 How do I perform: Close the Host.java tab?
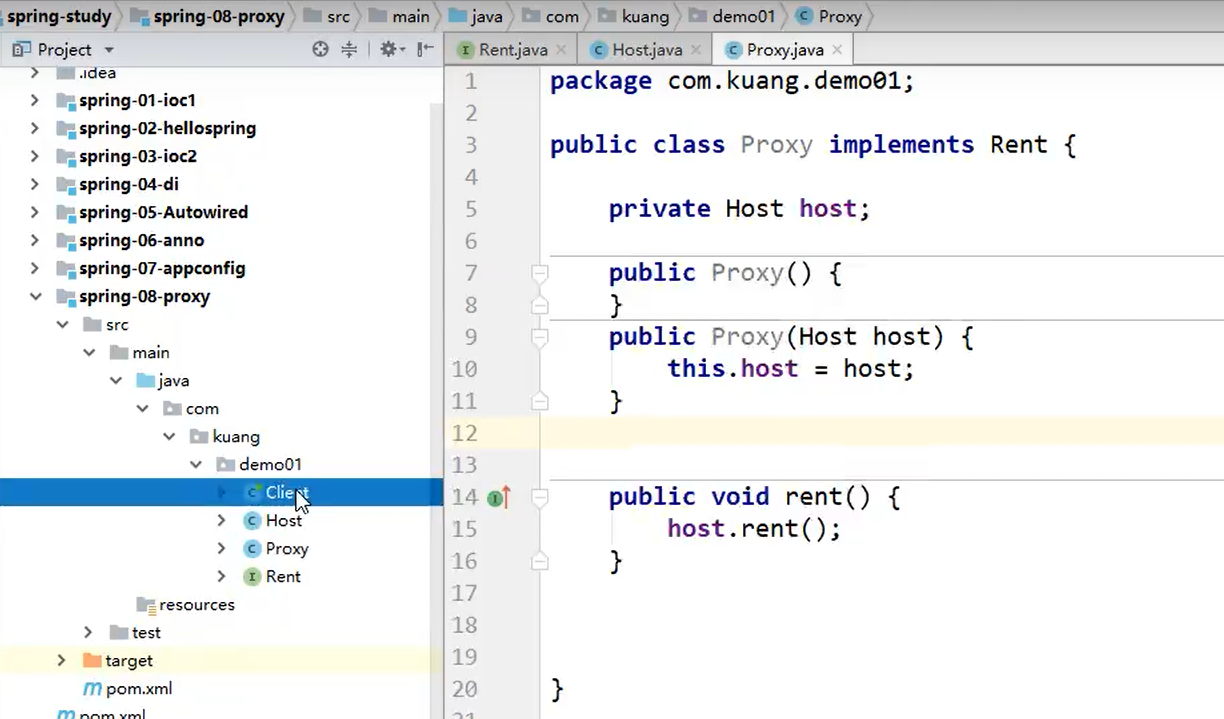695,49
